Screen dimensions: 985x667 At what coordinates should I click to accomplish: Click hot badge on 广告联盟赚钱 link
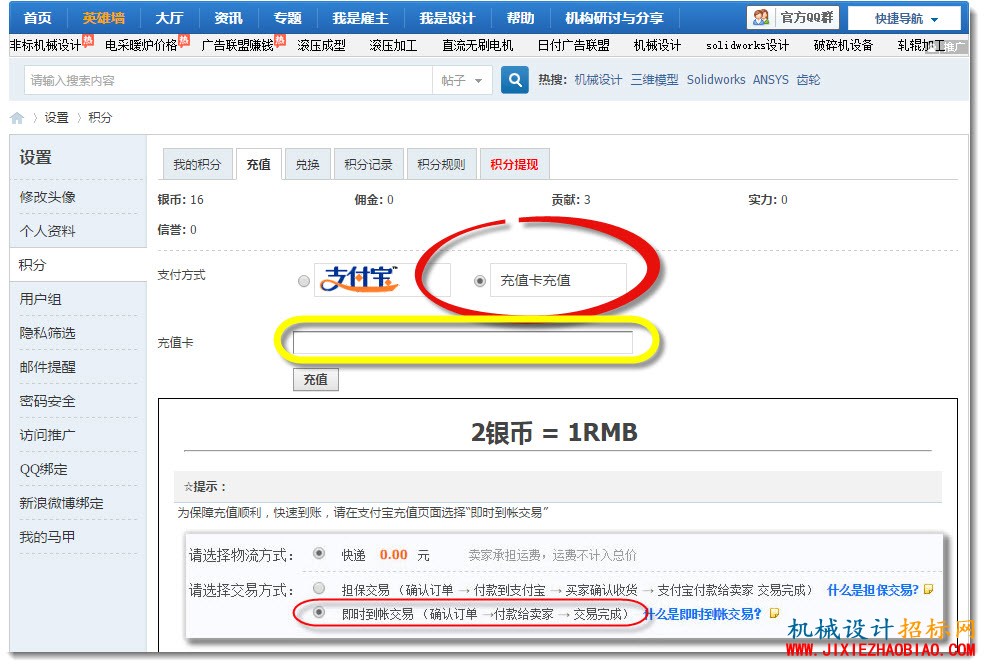pos(280,40)
